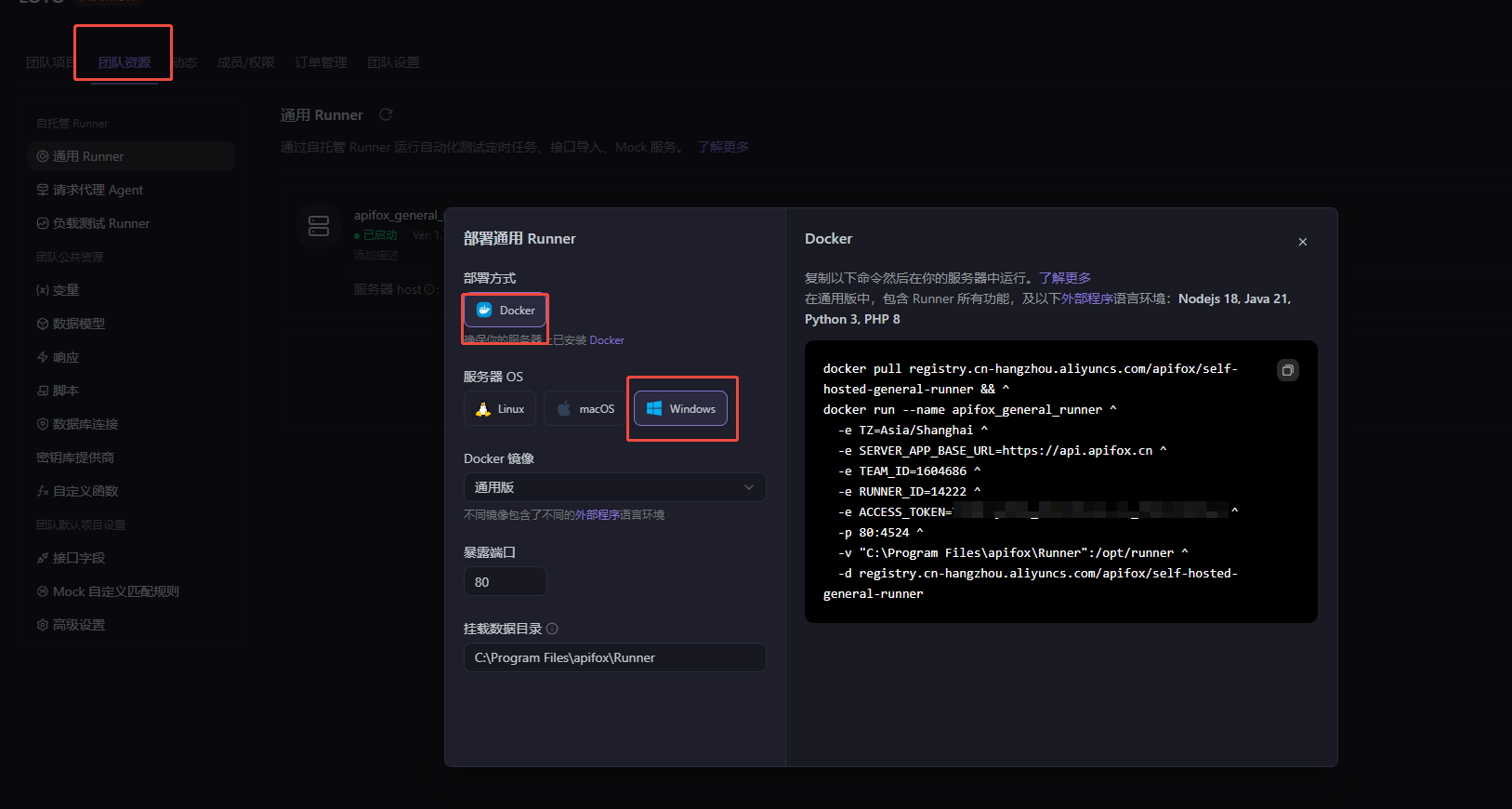Click the 高级设置 gear icon
This screenshot has width=1512, height=809.
(x=43, y=625)
